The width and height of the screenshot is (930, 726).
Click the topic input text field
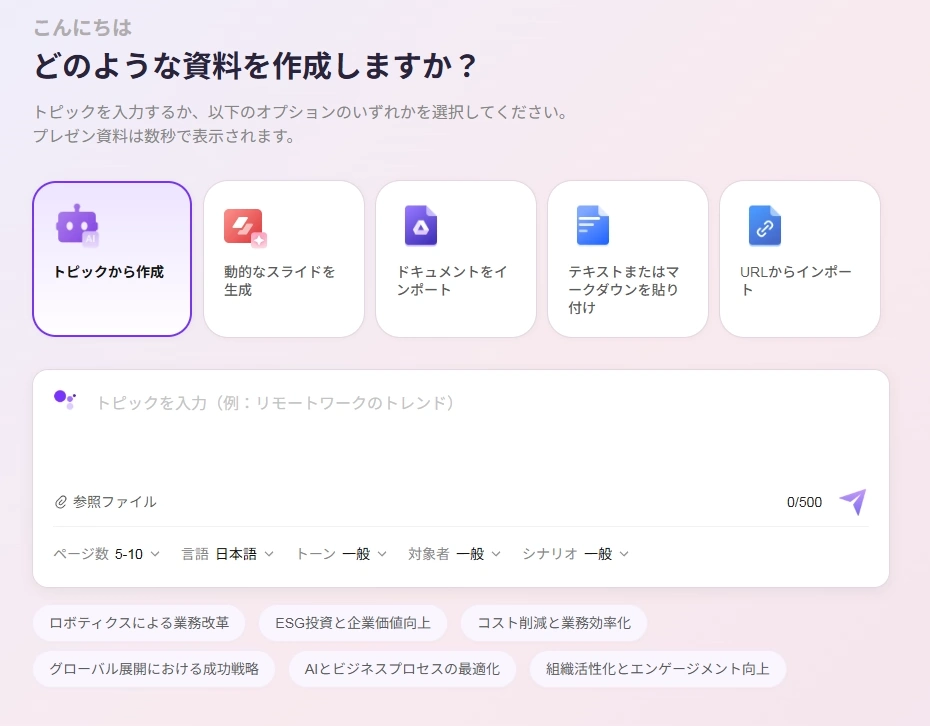[460, 430]
